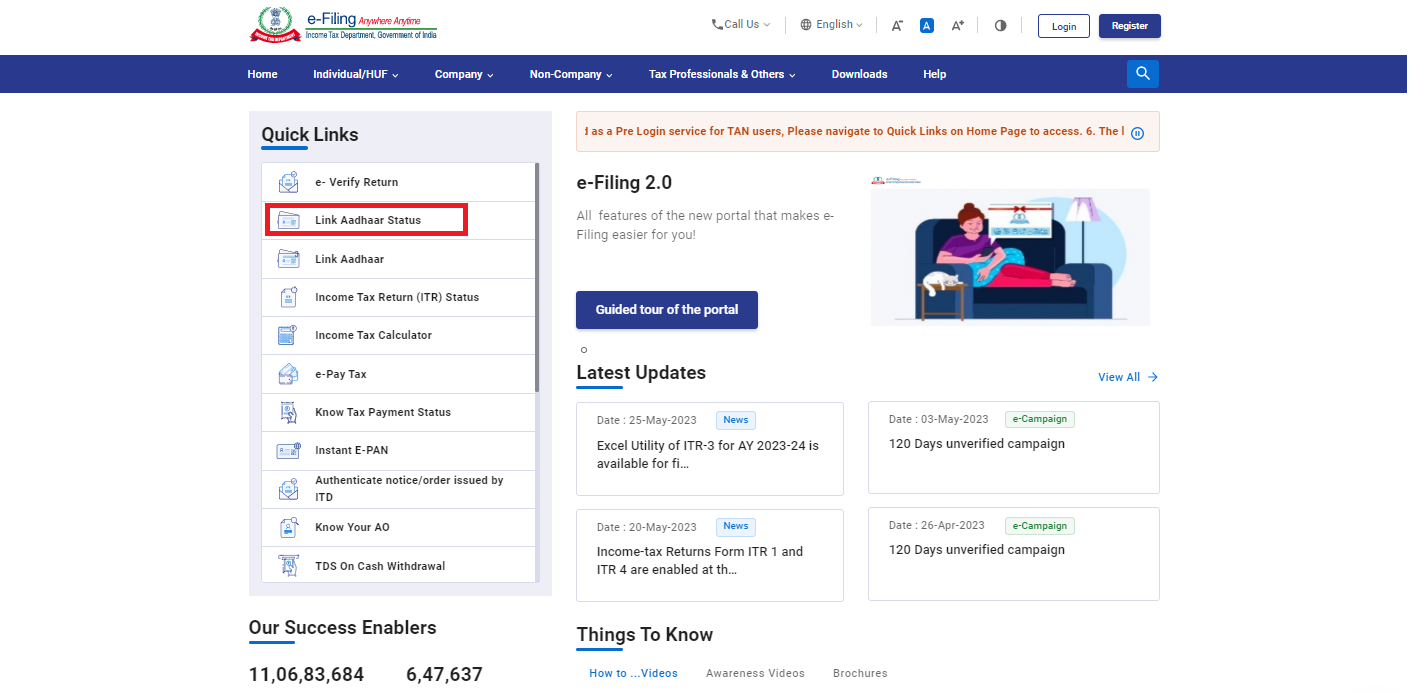Click the Instant E-PAN icon
Screen dimensions: 1422x693
click(288, 451)
